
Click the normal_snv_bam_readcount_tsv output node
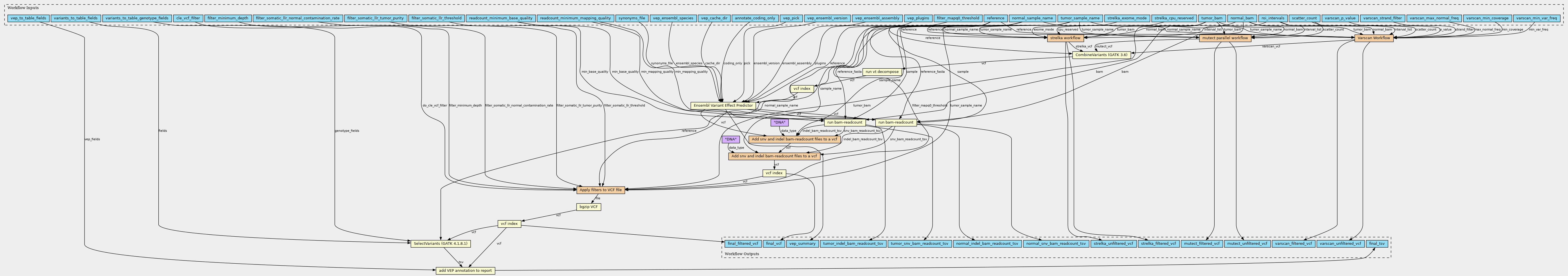[x=1056, y=244]
